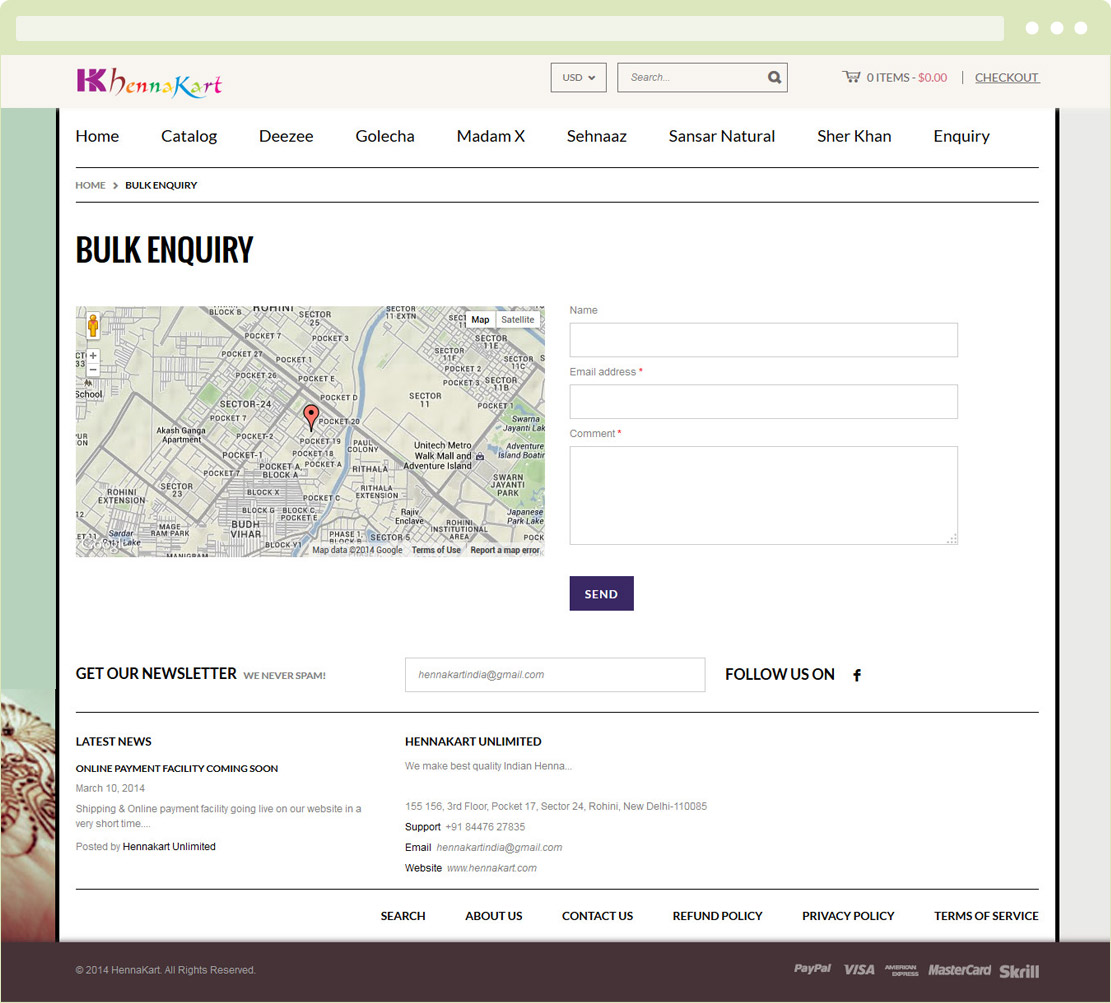Image resolution: width=1111 pixels, height=1003 pixels.
Task: Open the Facebook page icon
Action: tap(857, 675)
